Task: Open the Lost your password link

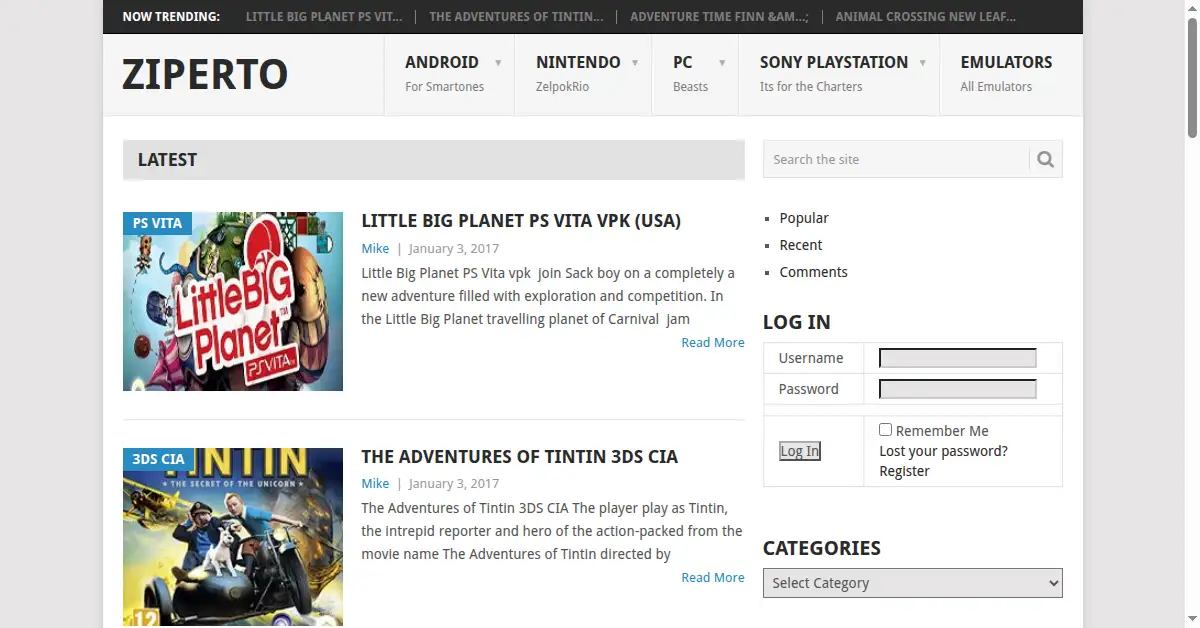Action: pyautogui.click(x=943, y=451)
